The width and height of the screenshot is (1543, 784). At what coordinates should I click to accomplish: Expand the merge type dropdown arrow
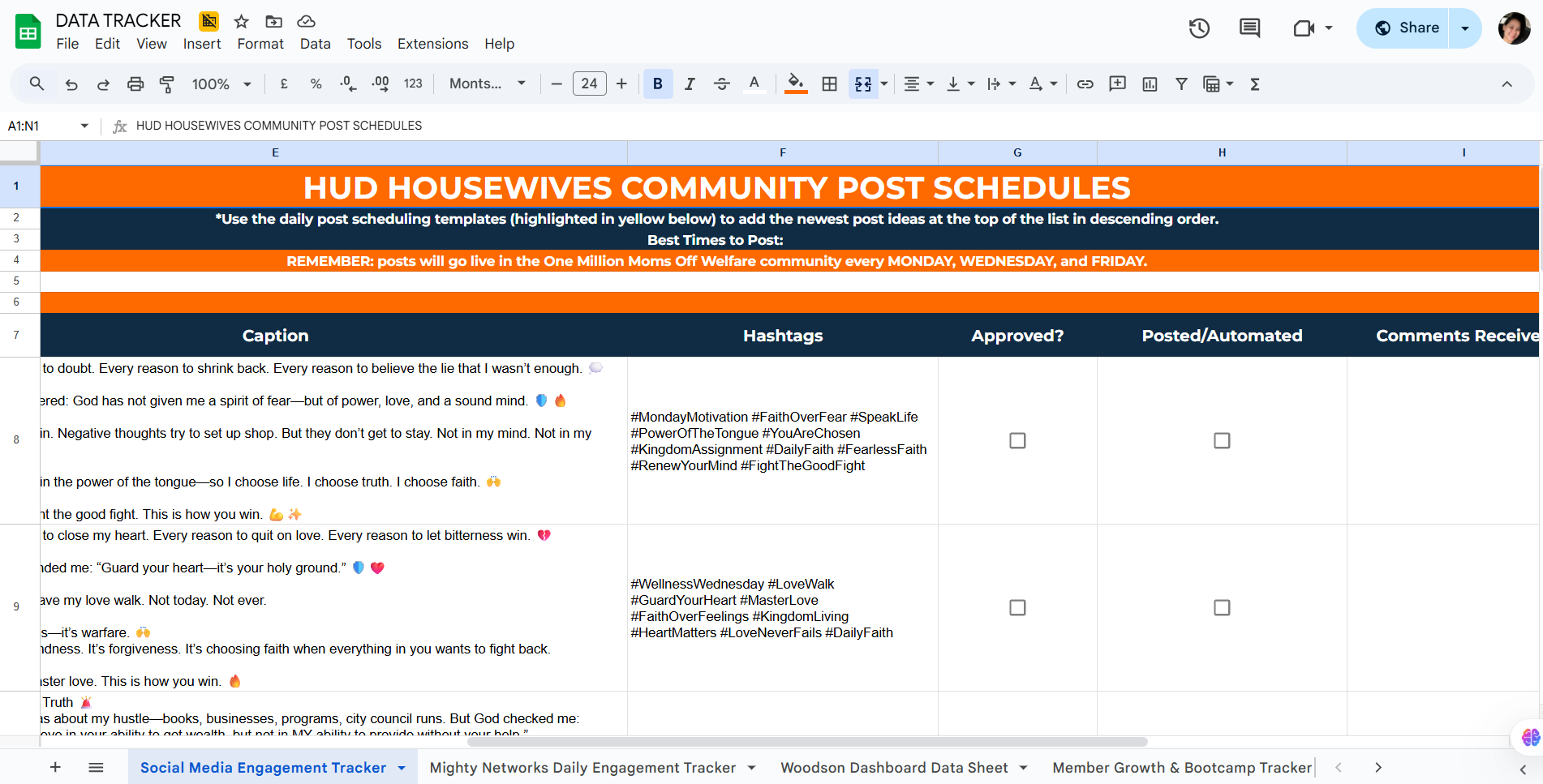tap(884, 84)
